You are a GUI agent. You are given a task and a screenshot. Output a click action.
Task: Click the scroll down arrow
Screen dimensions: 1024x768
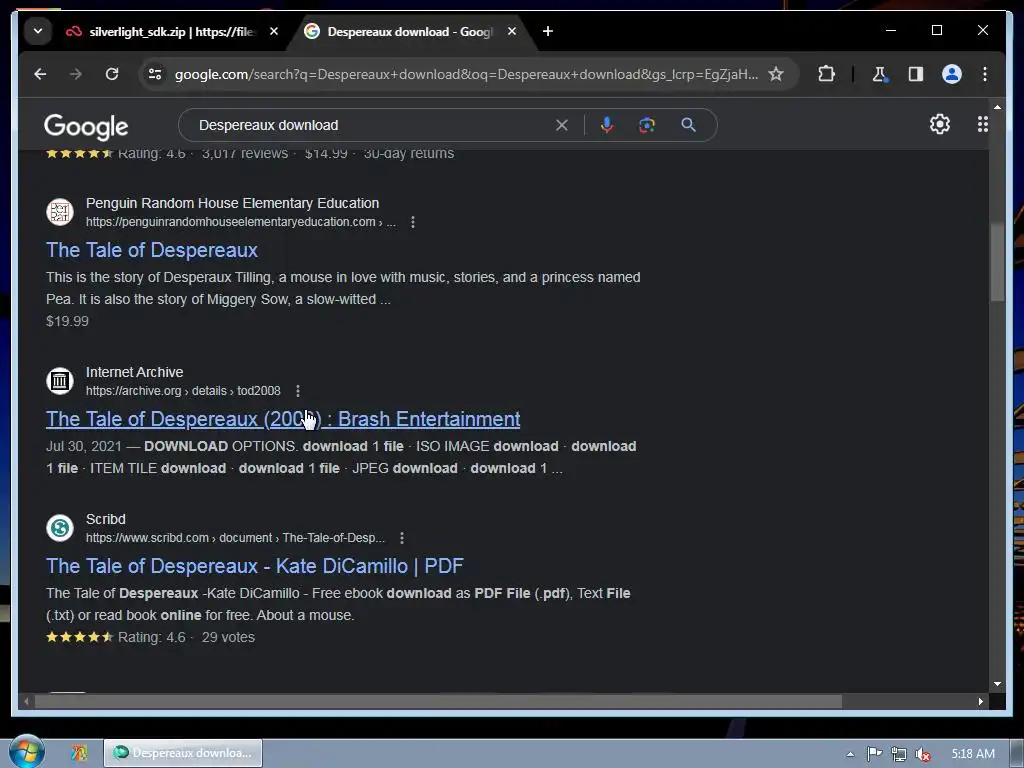(997, 684)
